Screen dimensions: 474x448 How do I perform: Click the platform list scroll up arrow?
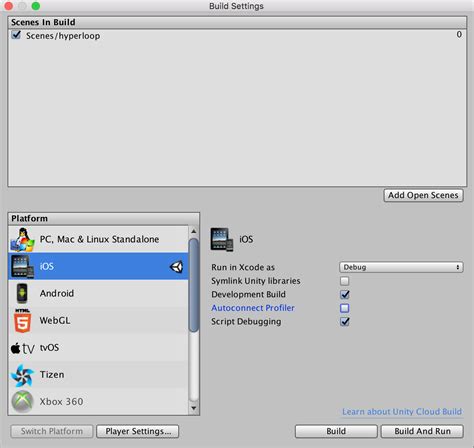(194, 231)
